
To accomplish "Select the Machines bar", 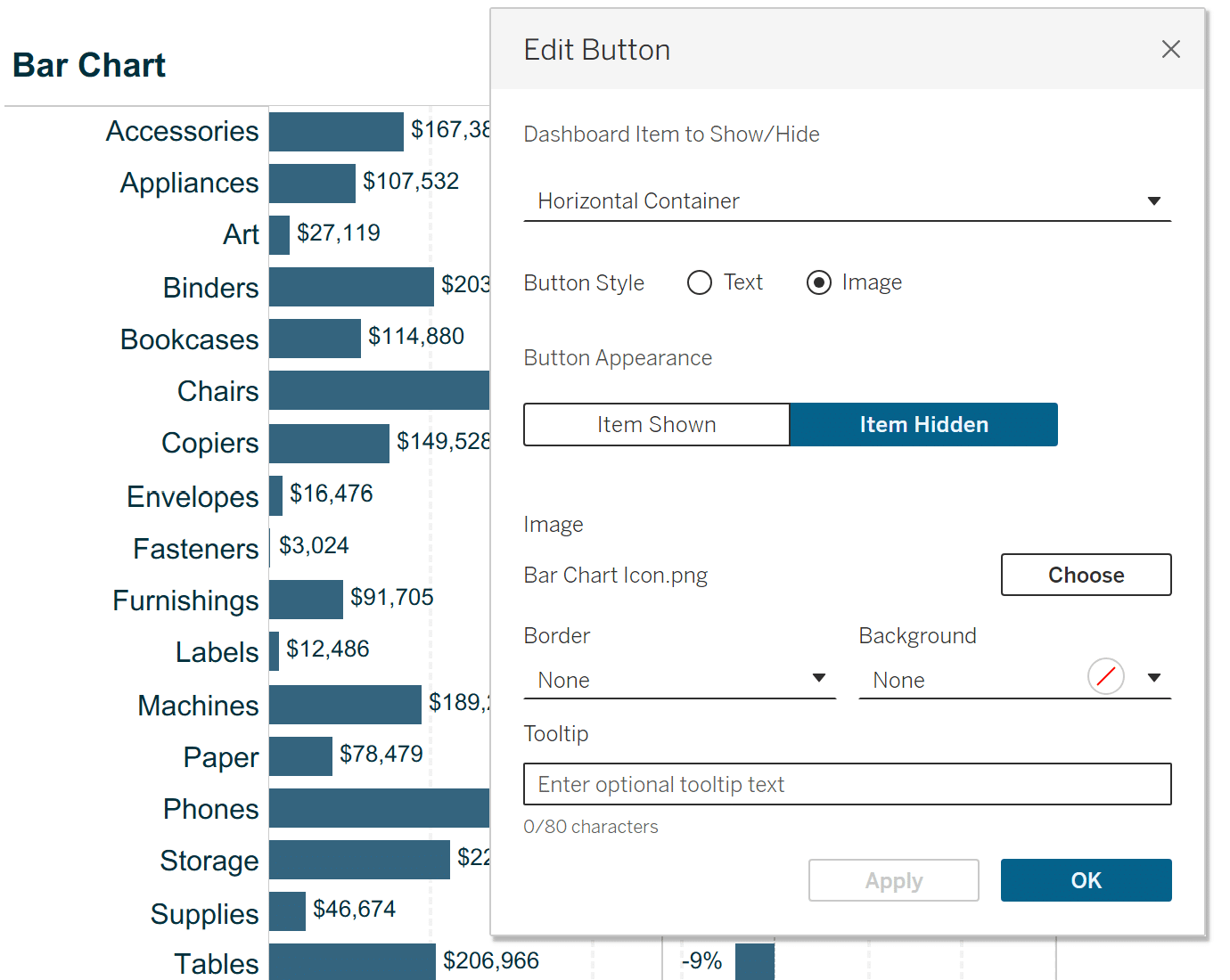I will (345, 705).
